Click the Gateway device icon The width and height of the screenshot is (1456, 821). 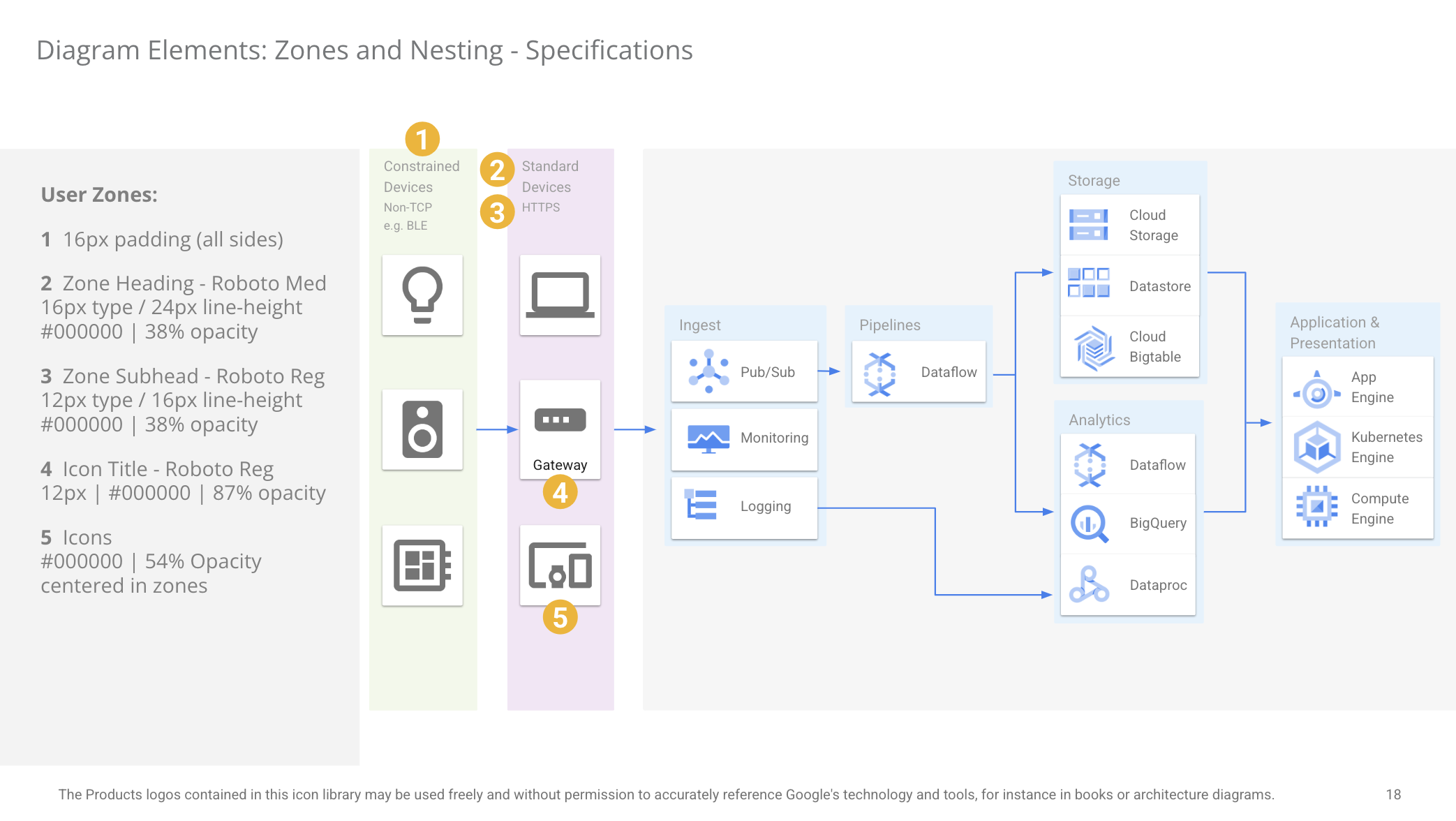[x=560, y=420]
